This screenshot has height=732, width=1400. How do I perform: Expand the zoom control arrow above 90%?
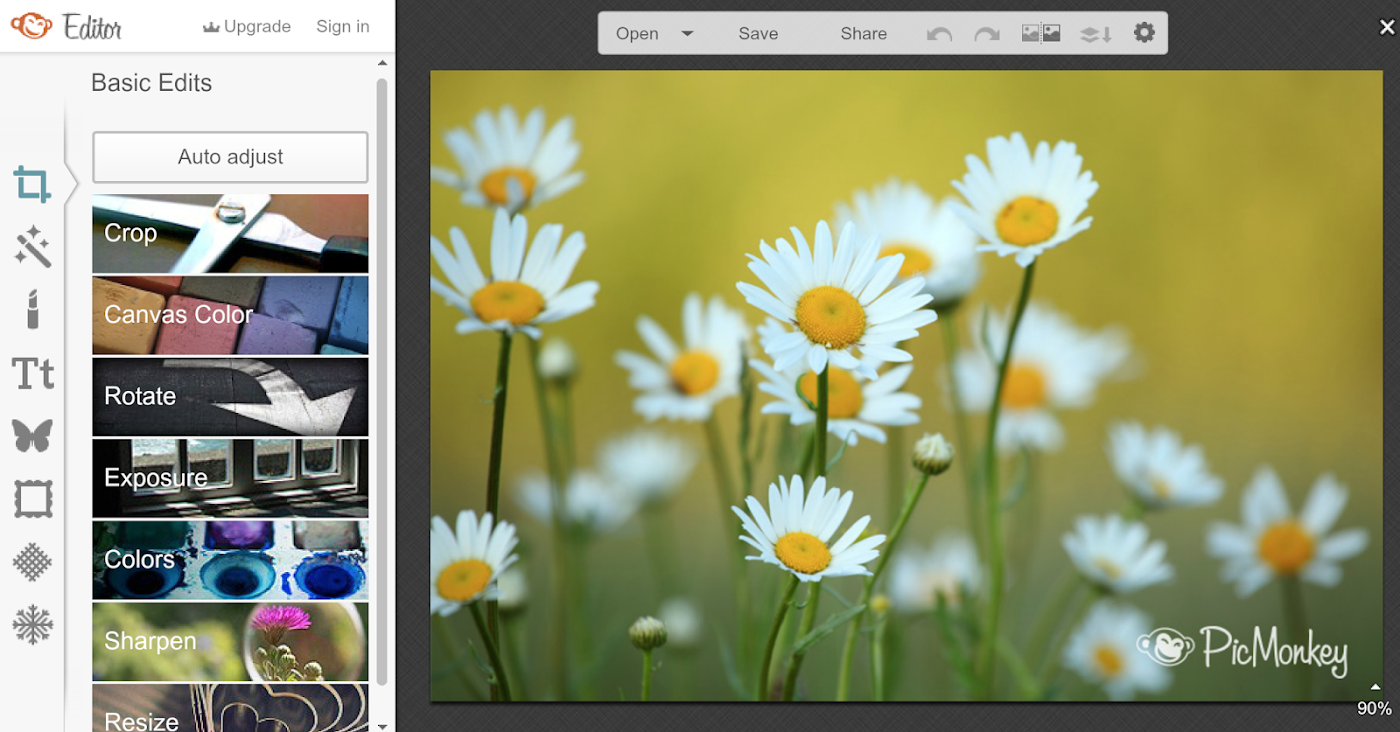(1375, 687)
